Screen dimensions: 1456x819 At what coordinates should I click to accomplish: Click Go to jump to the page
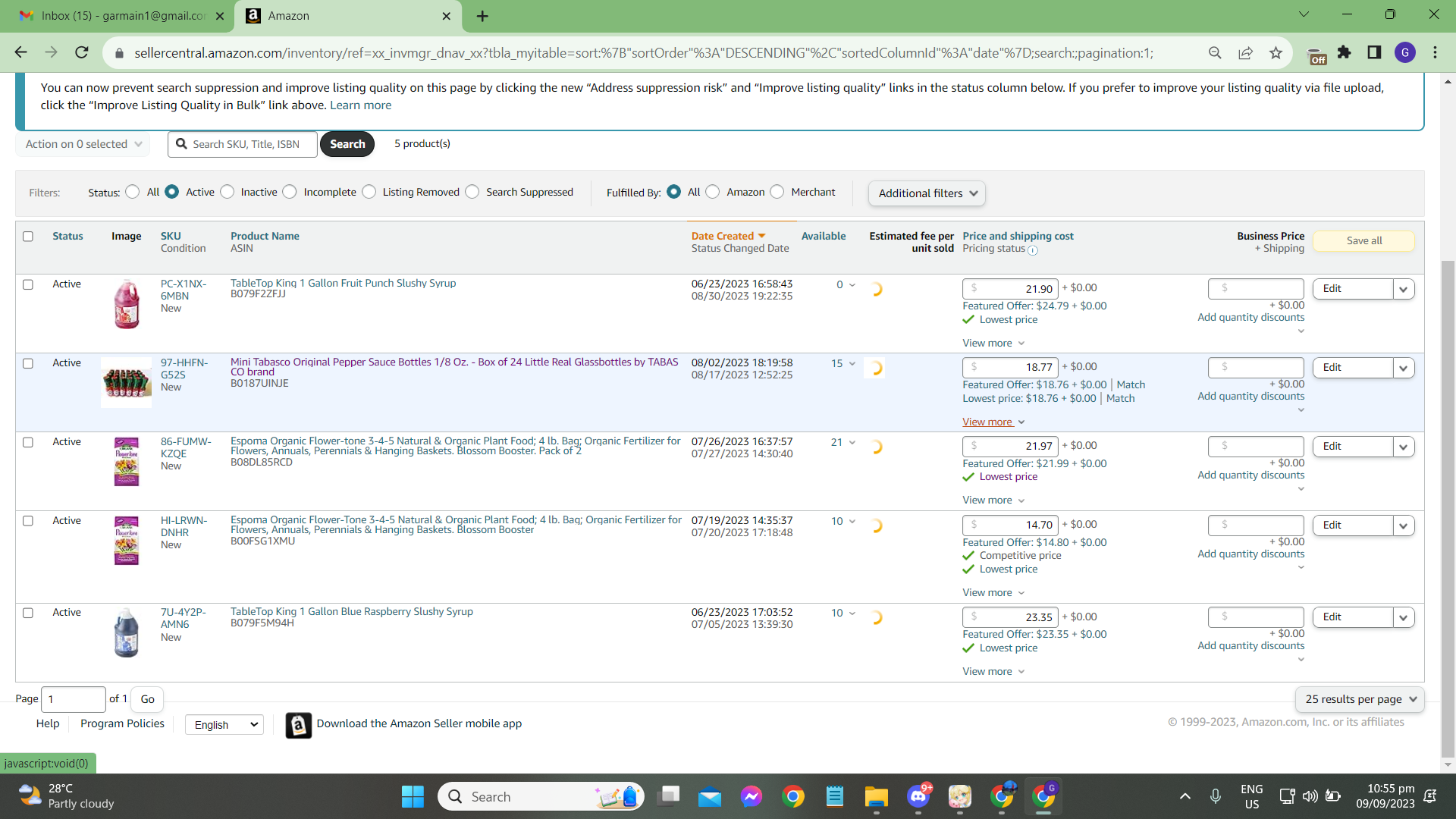[x=147, y=699]
